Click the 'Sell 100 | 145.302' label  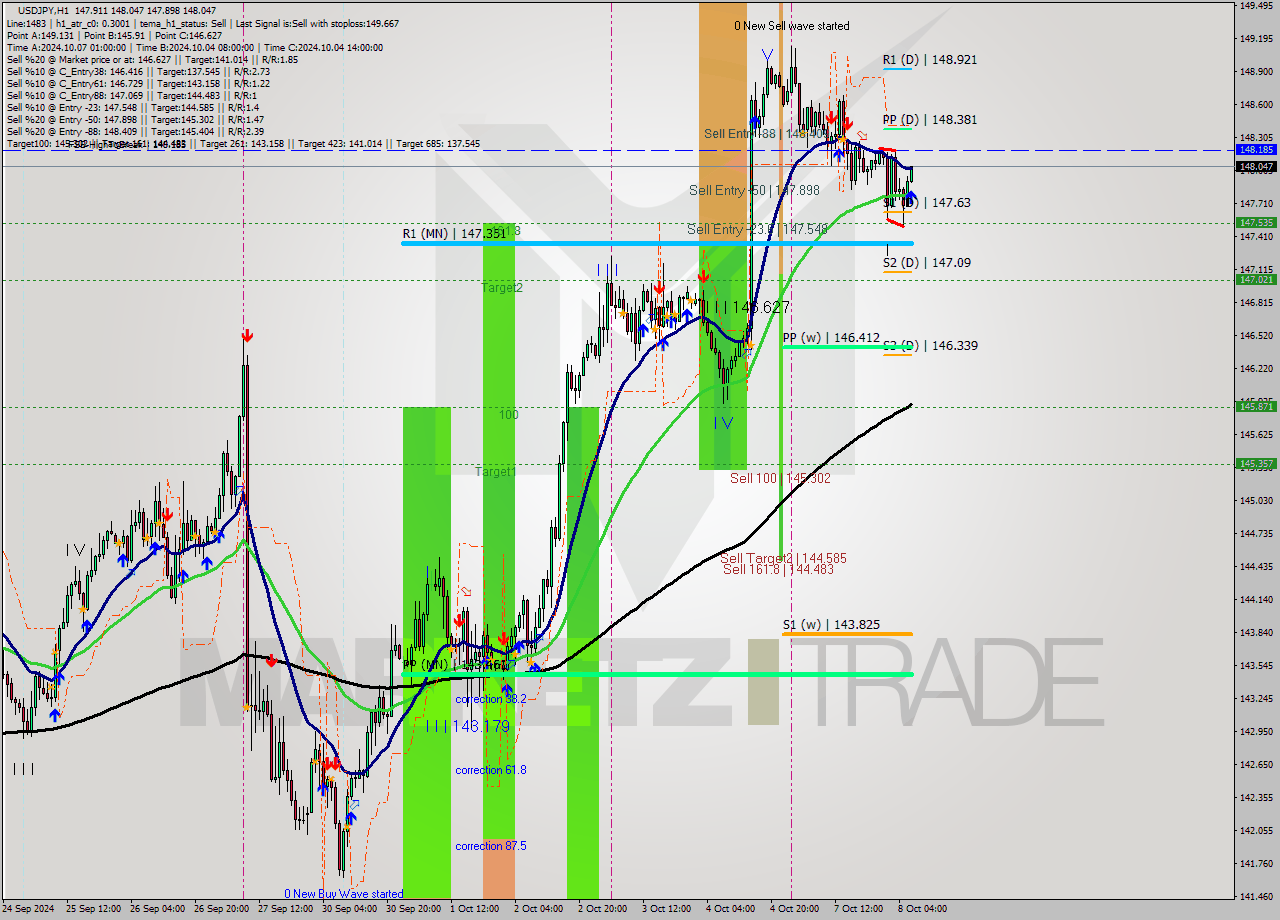coord(780,479)
